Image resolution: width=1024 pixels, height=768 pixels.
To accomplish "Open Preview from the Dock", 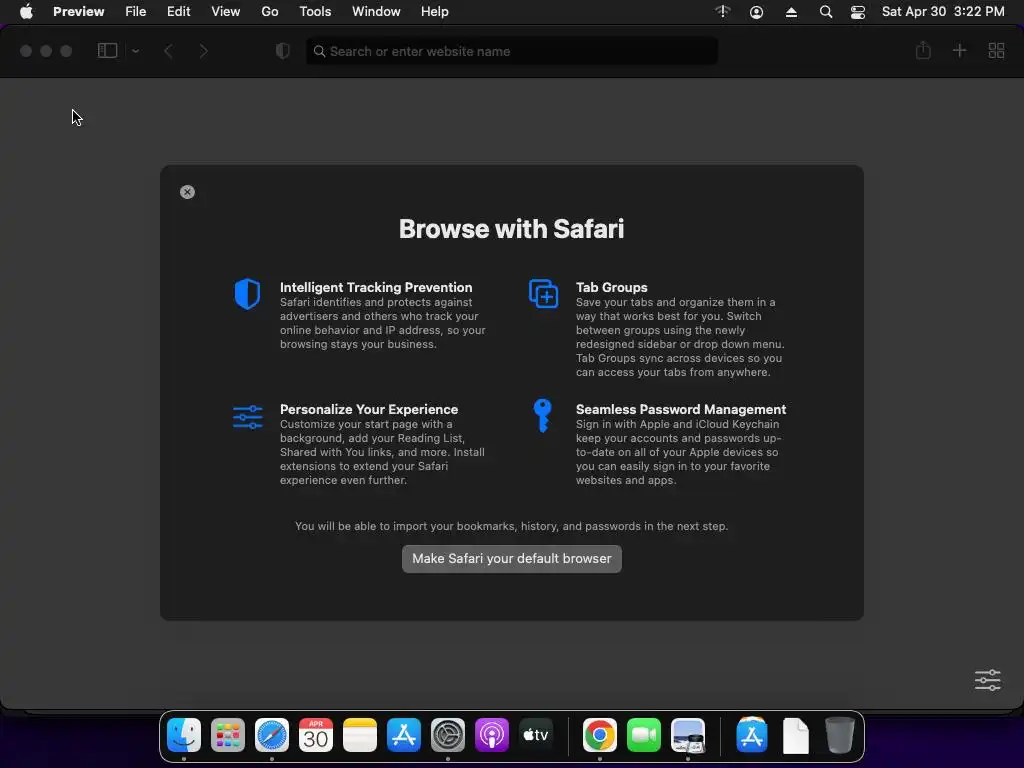I will click(x=688, y=735).
